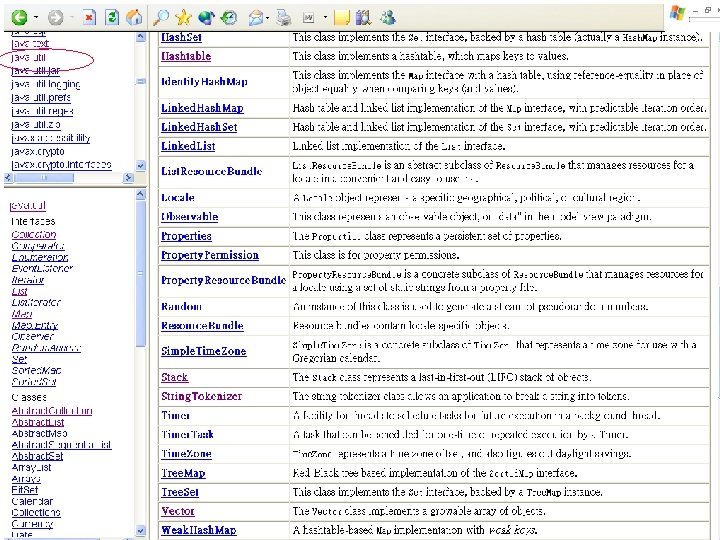720x540 pixels.
Task: Select the Map.Entry interface link
Action: point(35,325)
